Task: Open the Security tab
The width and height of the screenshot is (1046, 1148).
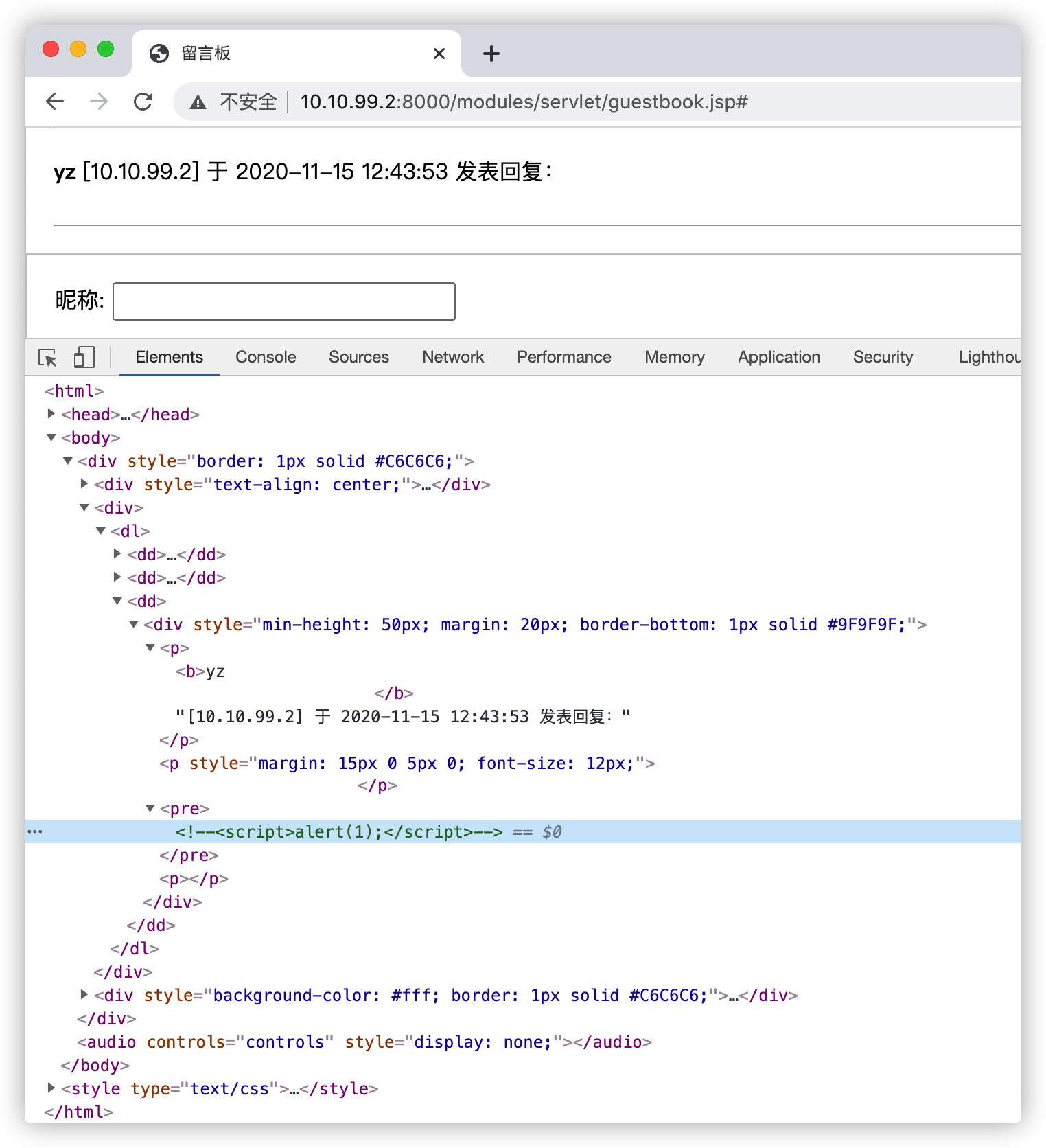Action: pyautogui.click(x=883, y=357)
